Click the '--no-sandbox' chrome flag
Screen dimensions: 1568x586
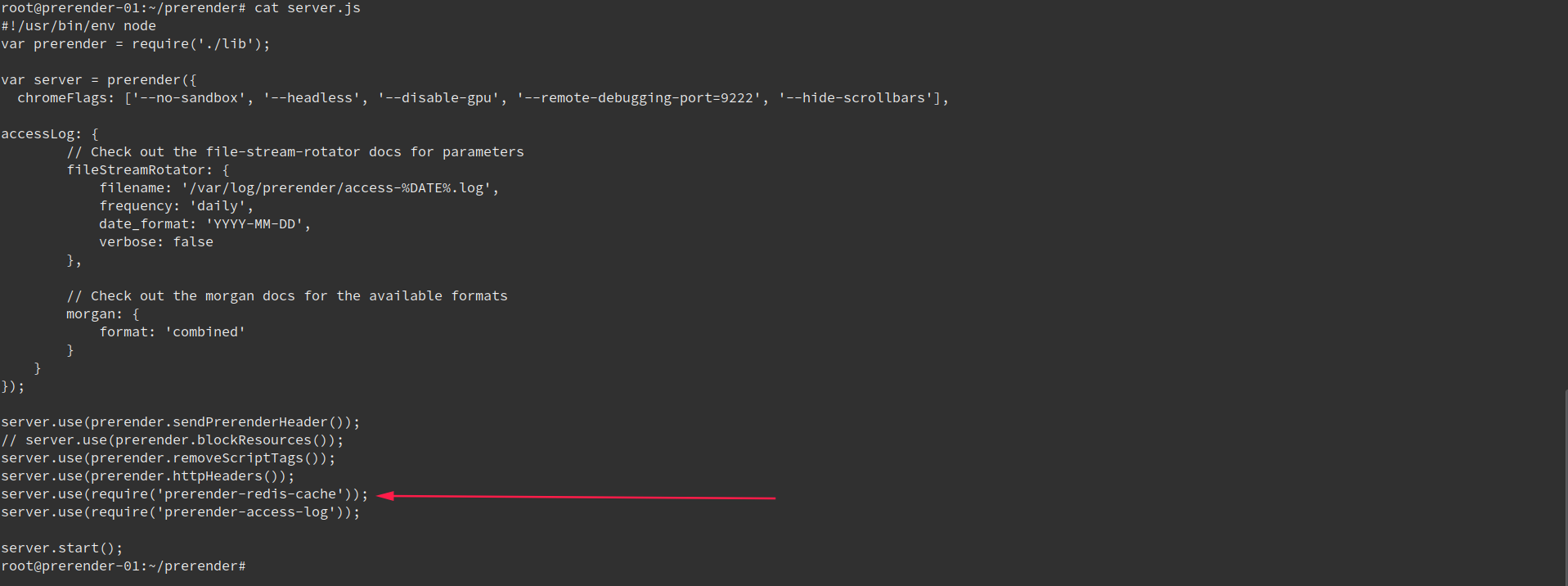point(189,98)
